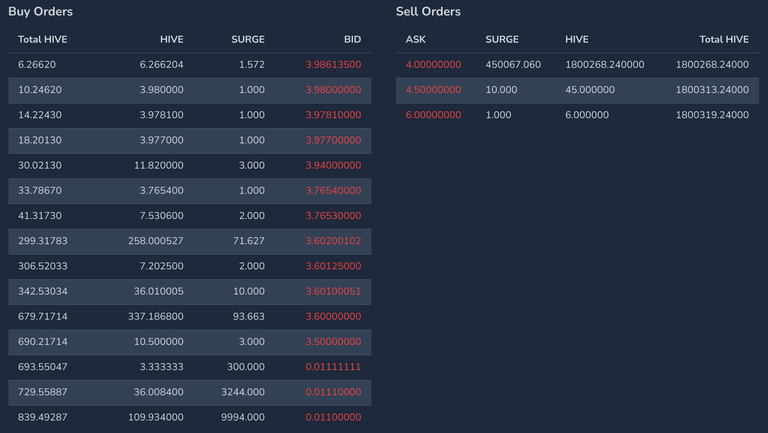The width and height of the screenshot is (768, 433).
Task: Select the 4.00000000 ask price
Action: tap(433, 65)
